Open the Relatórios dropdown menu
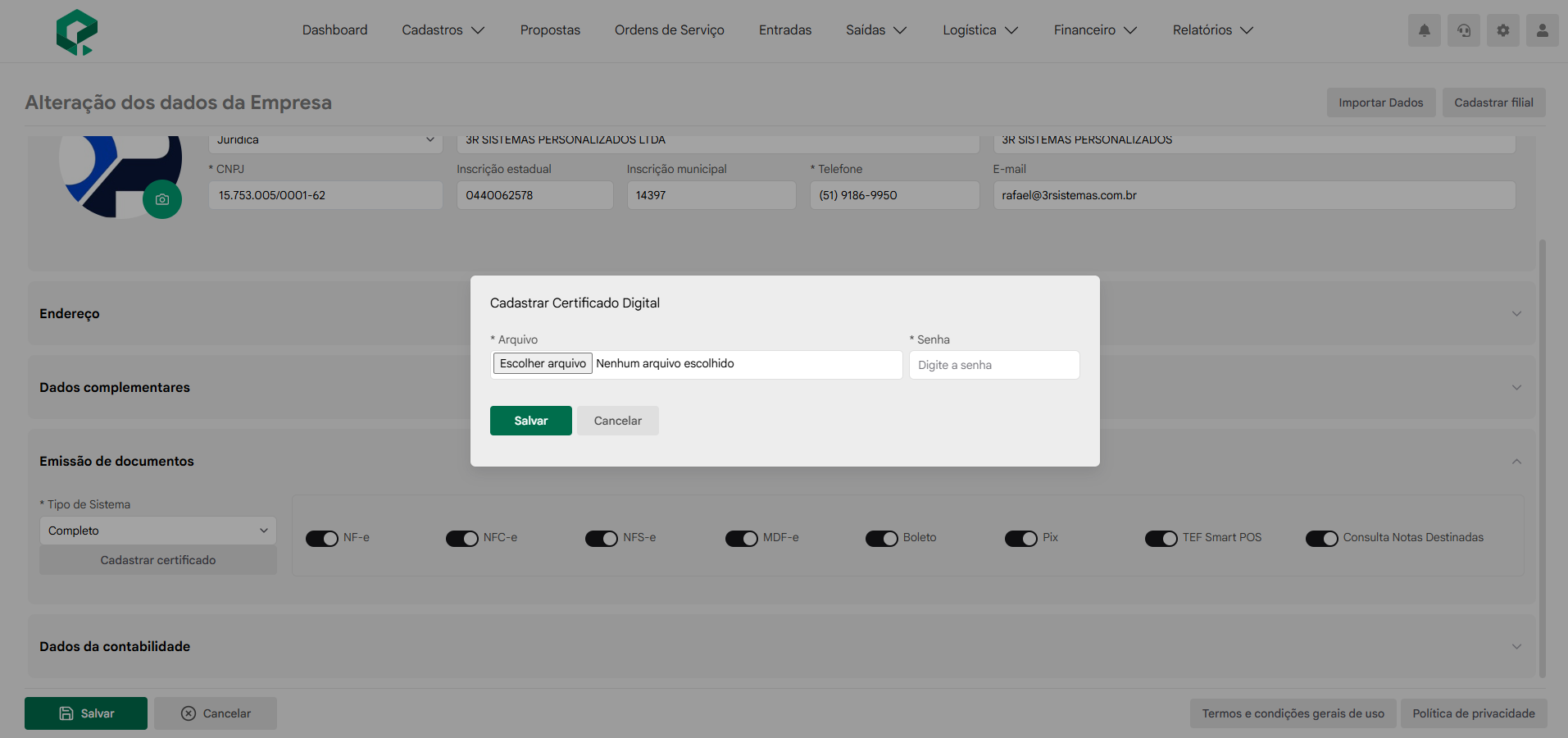 (x=1213, y=30)
